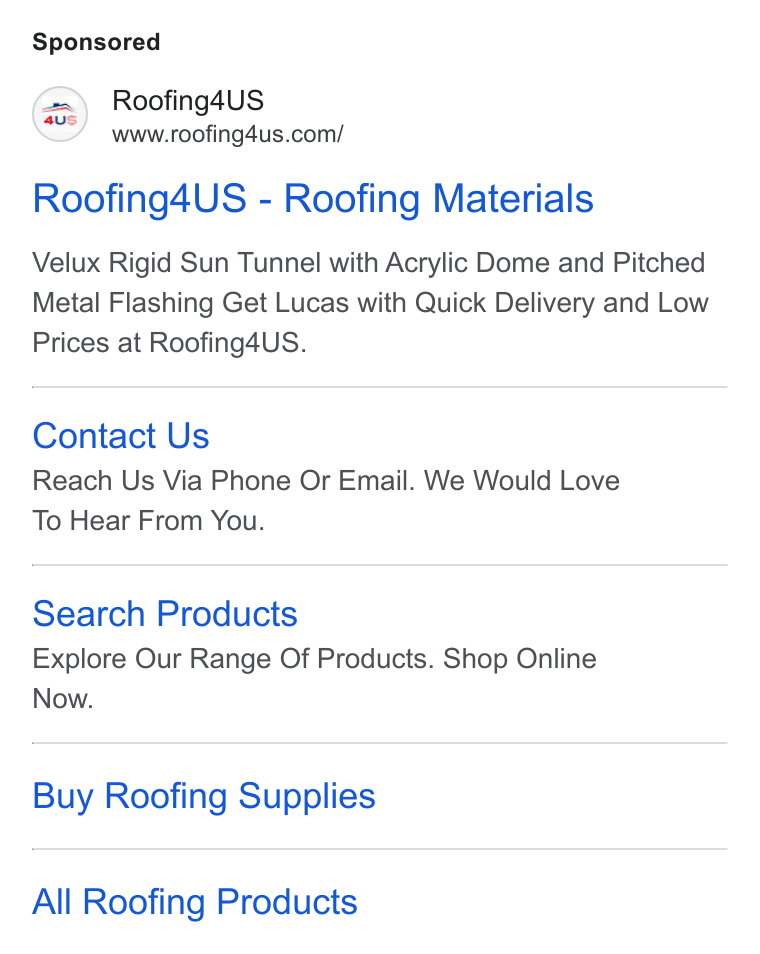760x954 pixels.
Task: Click 'Acrylic Dome and Pitched' in the description
Action: [545, 263]
